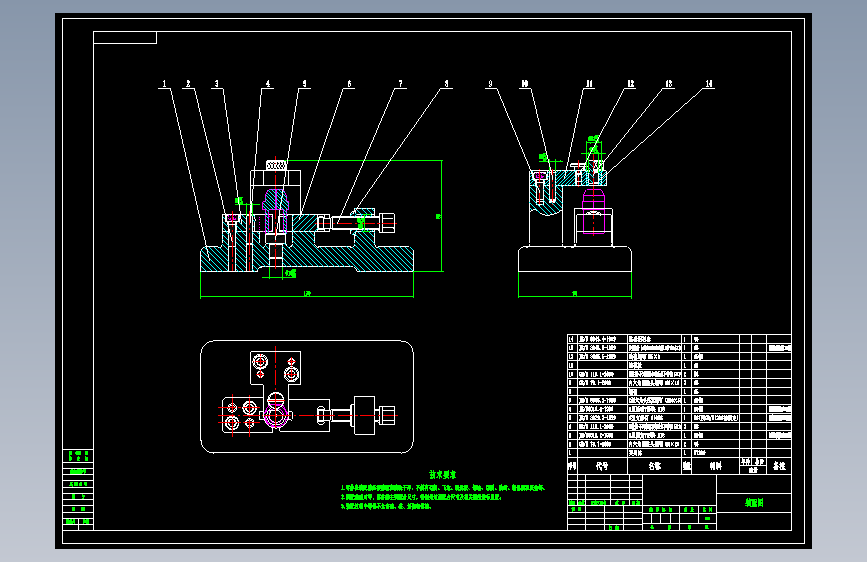This screenshot has height=562, width=867.
Task: Click the 备注 column header cell
Action: [x=779, y=466]
